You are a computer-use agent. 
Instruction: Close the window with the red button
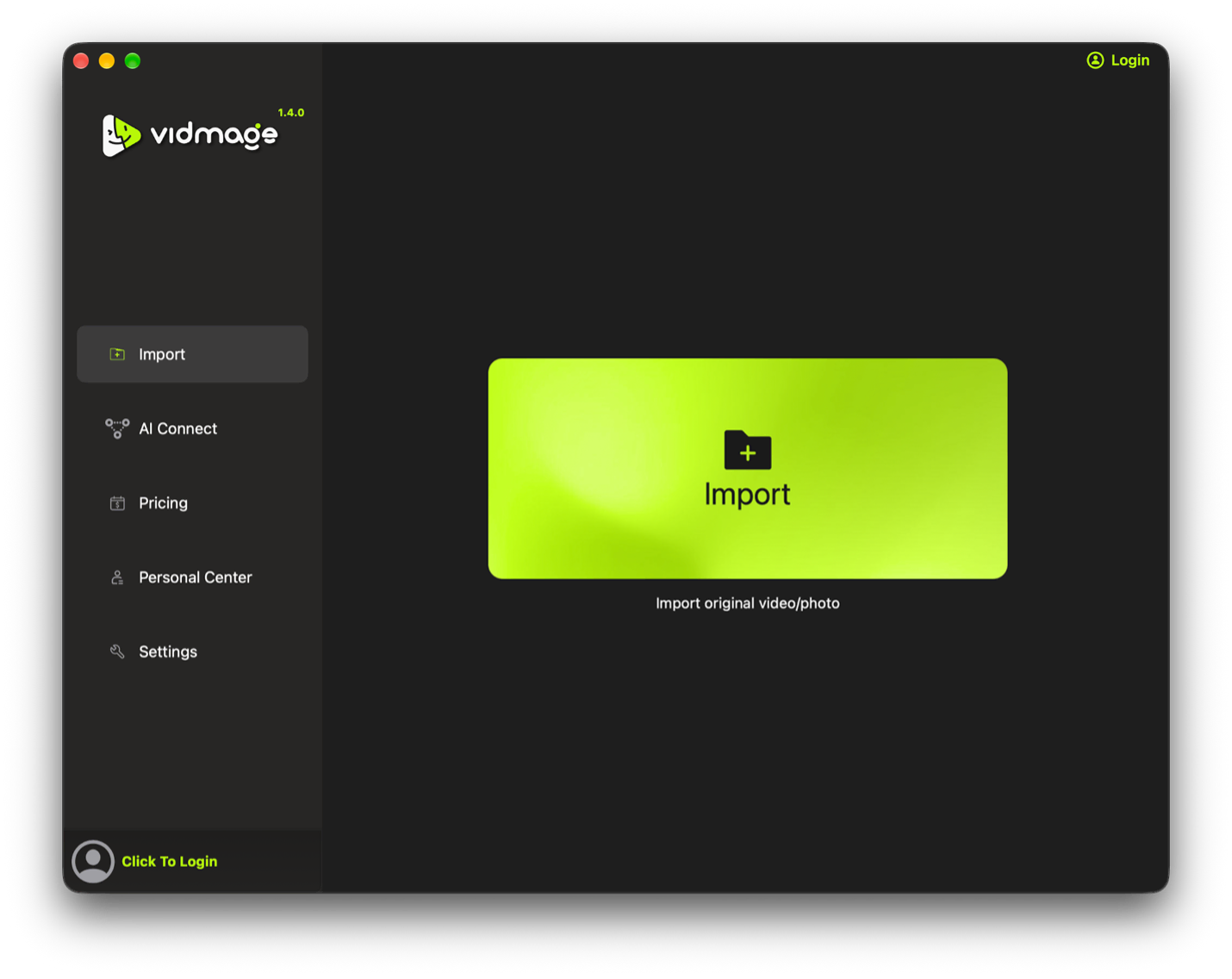(82, 60)
